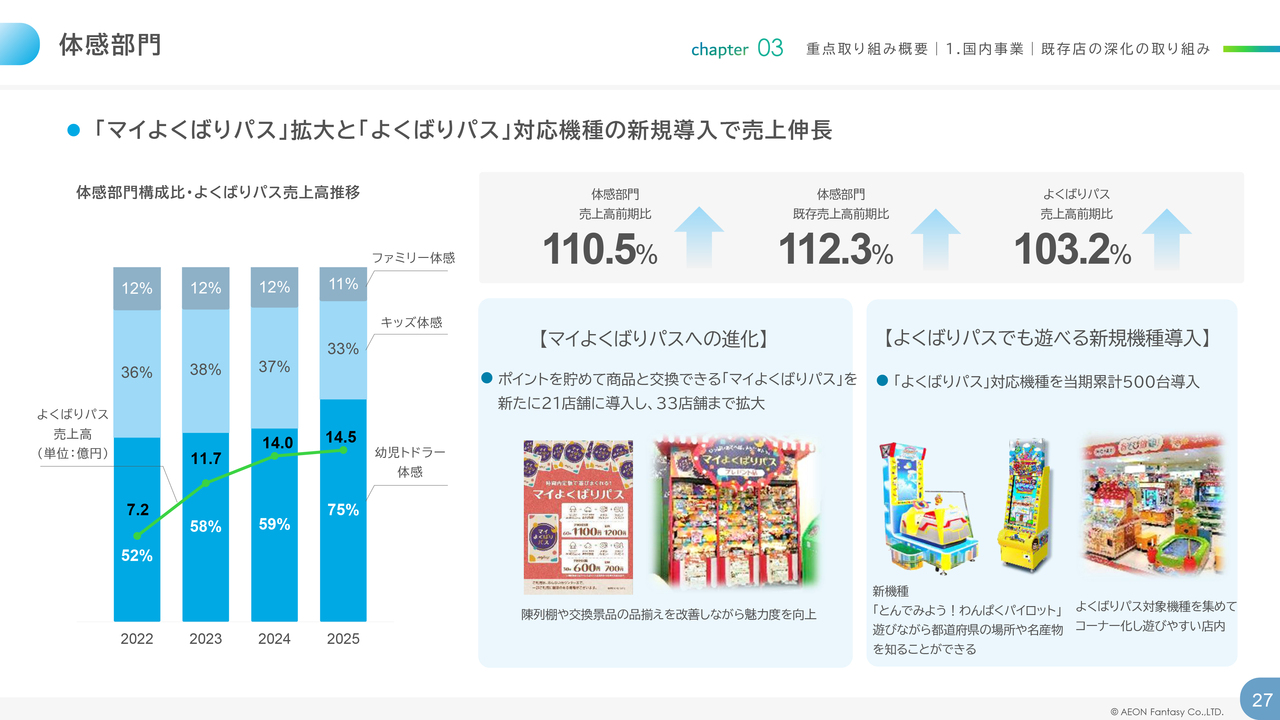Open the マイよくばりパス price poster image
This screenshot has height=720, width=1280.
[x=578, y=517]
